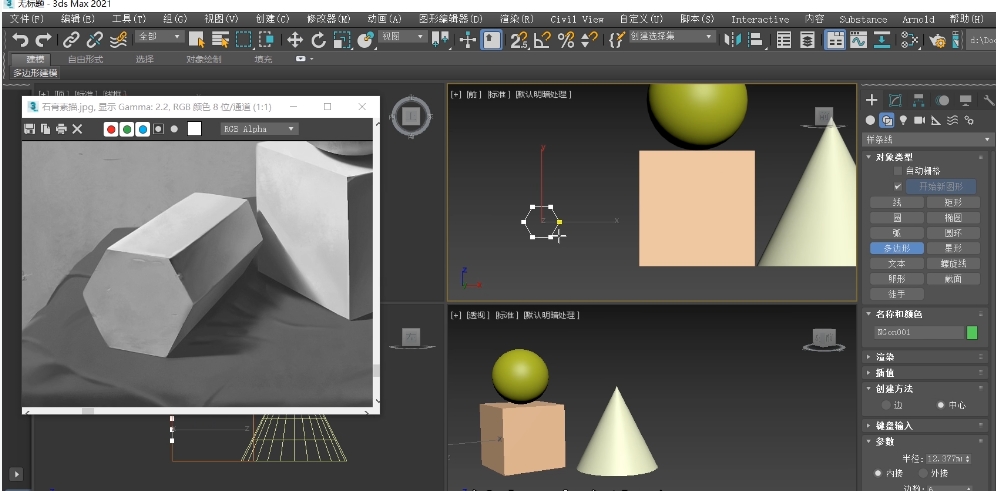Screen dimensions: 996x491
Task: Activate the Rotate tool
Action: pos(318,40)
